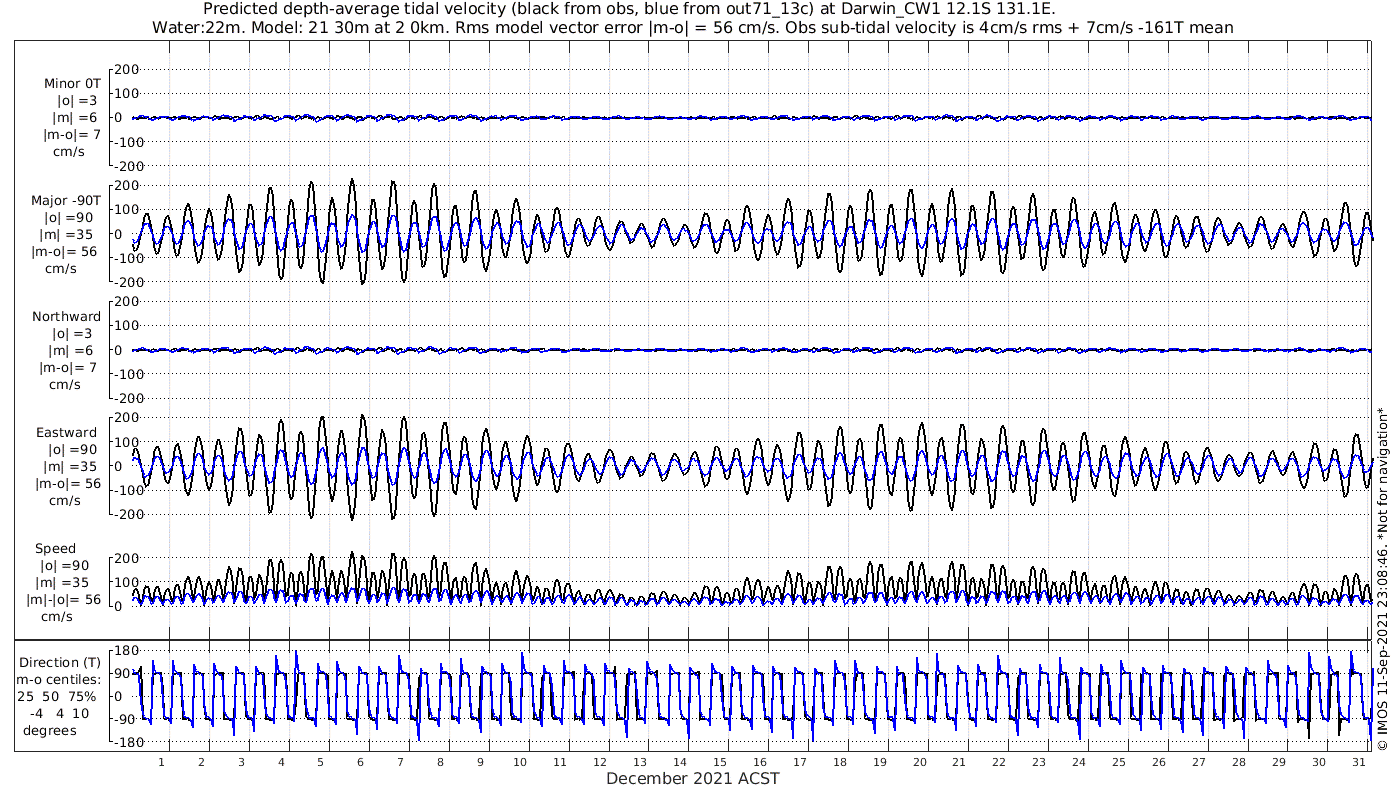Click day 17 on the date axis
1400x800 pixels.
click(799, 762)
